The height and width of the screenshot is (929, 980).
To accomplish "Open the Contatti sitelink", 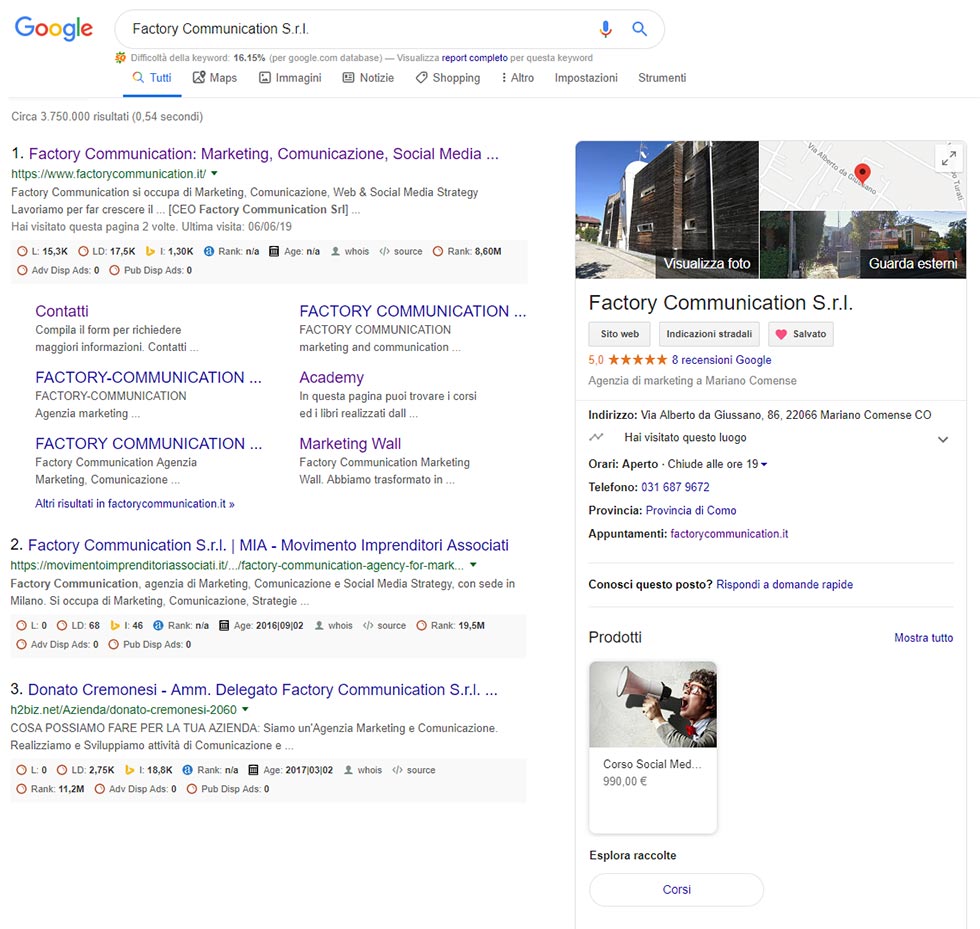I will (61, 311).
